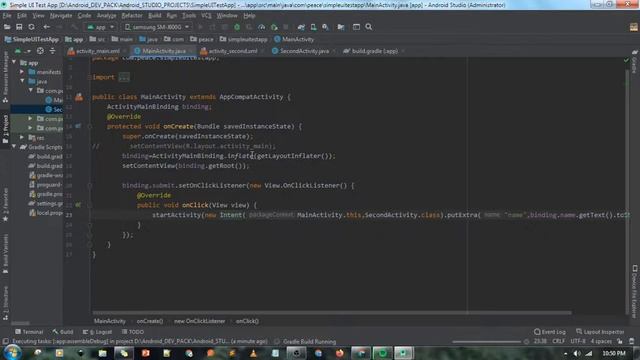The image size is (640, 360).
Task: Switch to build.gradle (app) editor tab
Action: [x=374, y=51]
